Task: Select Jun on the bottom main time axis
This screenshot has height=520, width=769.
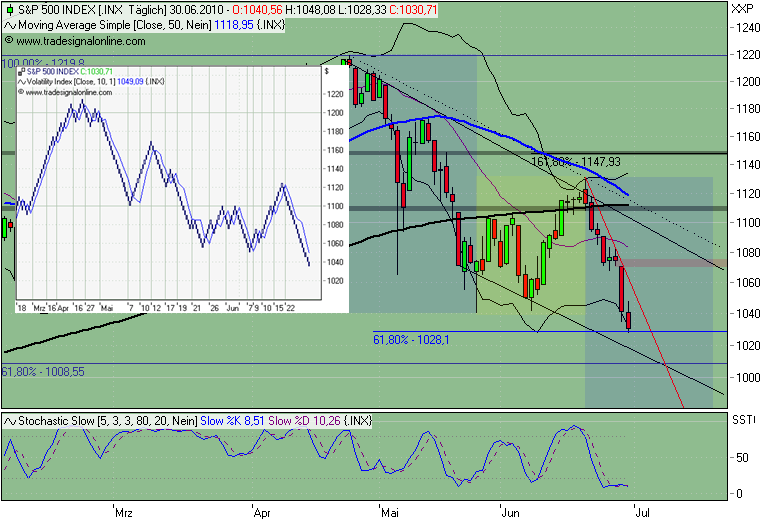Action: [511, 513]
